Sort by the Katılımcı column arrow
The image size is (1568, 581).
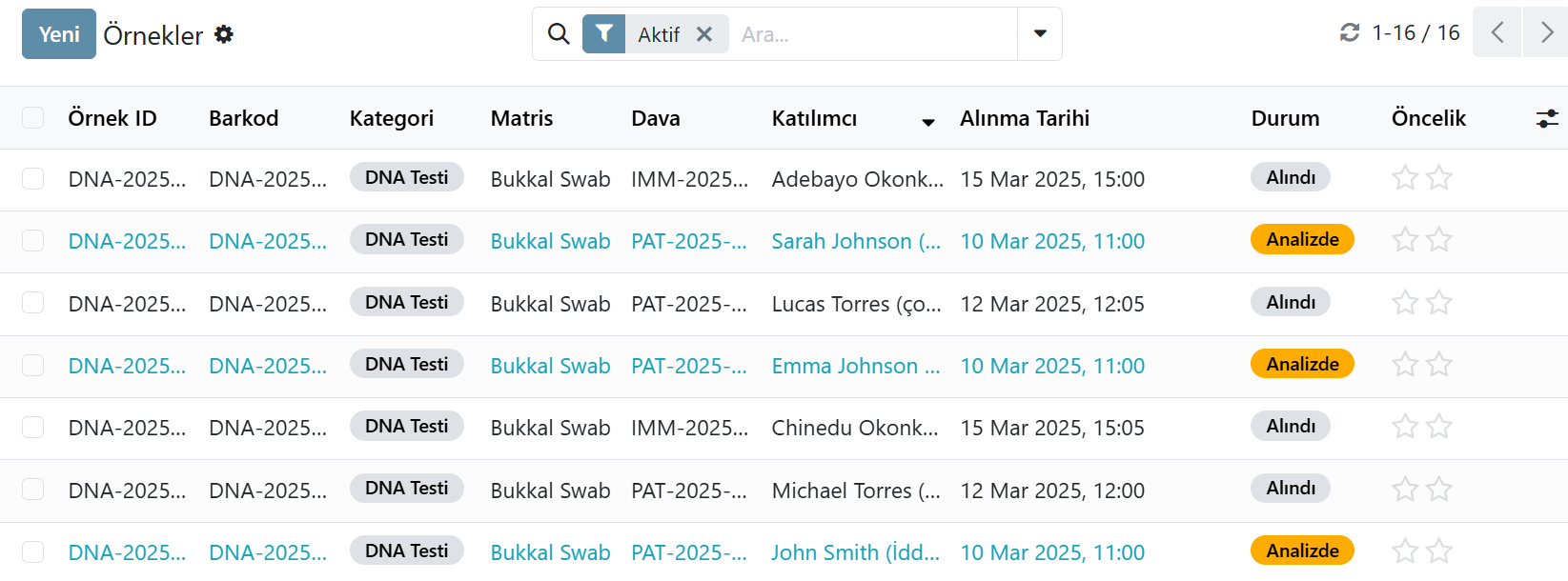(x=928, y=122)
